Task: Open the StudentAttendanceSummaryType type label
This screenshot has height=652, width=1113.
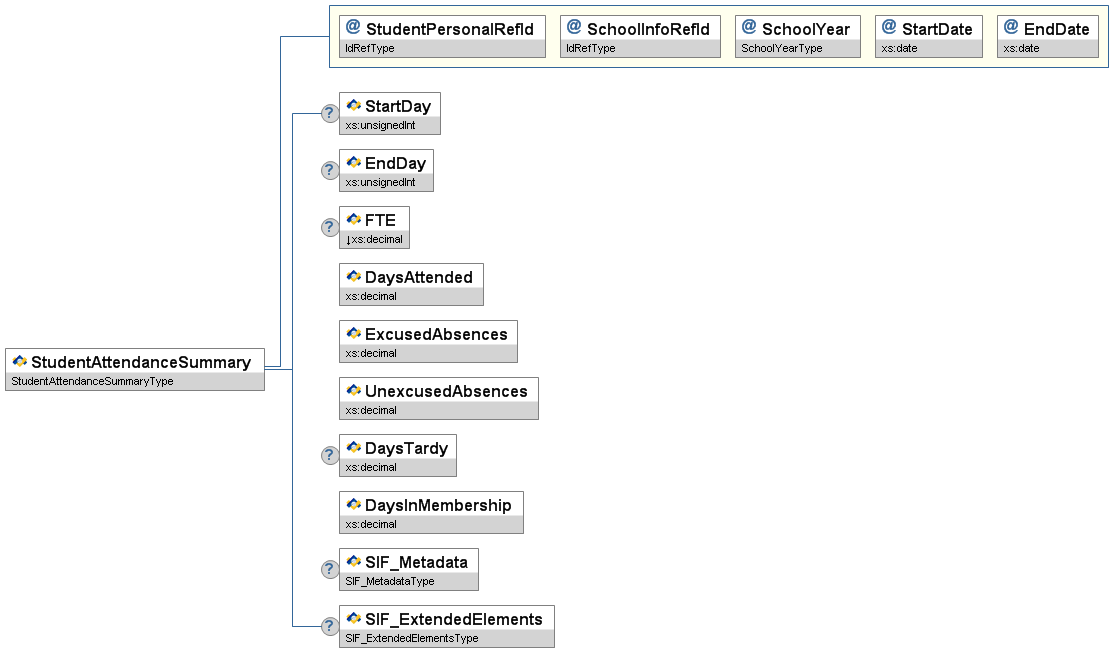Action: coord(92,381)
